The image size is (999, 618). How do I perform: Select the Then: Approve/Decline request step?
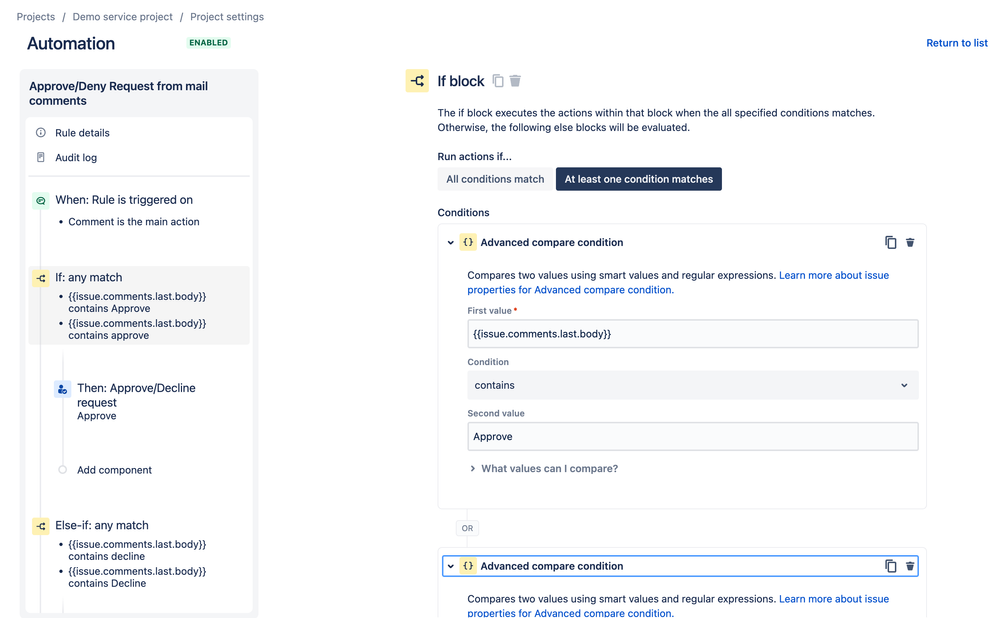pyautogui.click(x=136, y=395)
